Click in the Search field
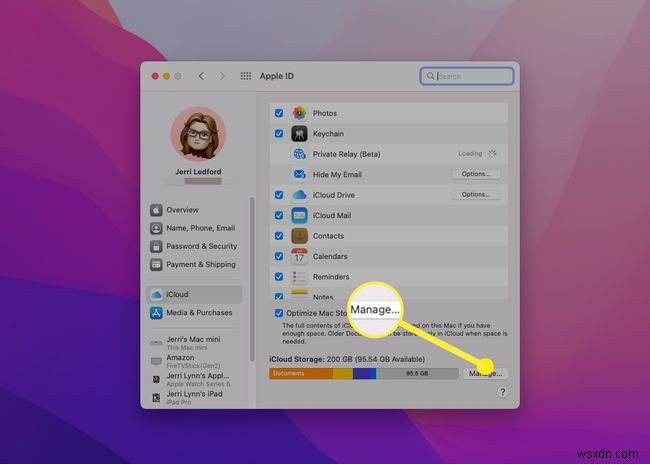The image size is (650, 464). 467,76
